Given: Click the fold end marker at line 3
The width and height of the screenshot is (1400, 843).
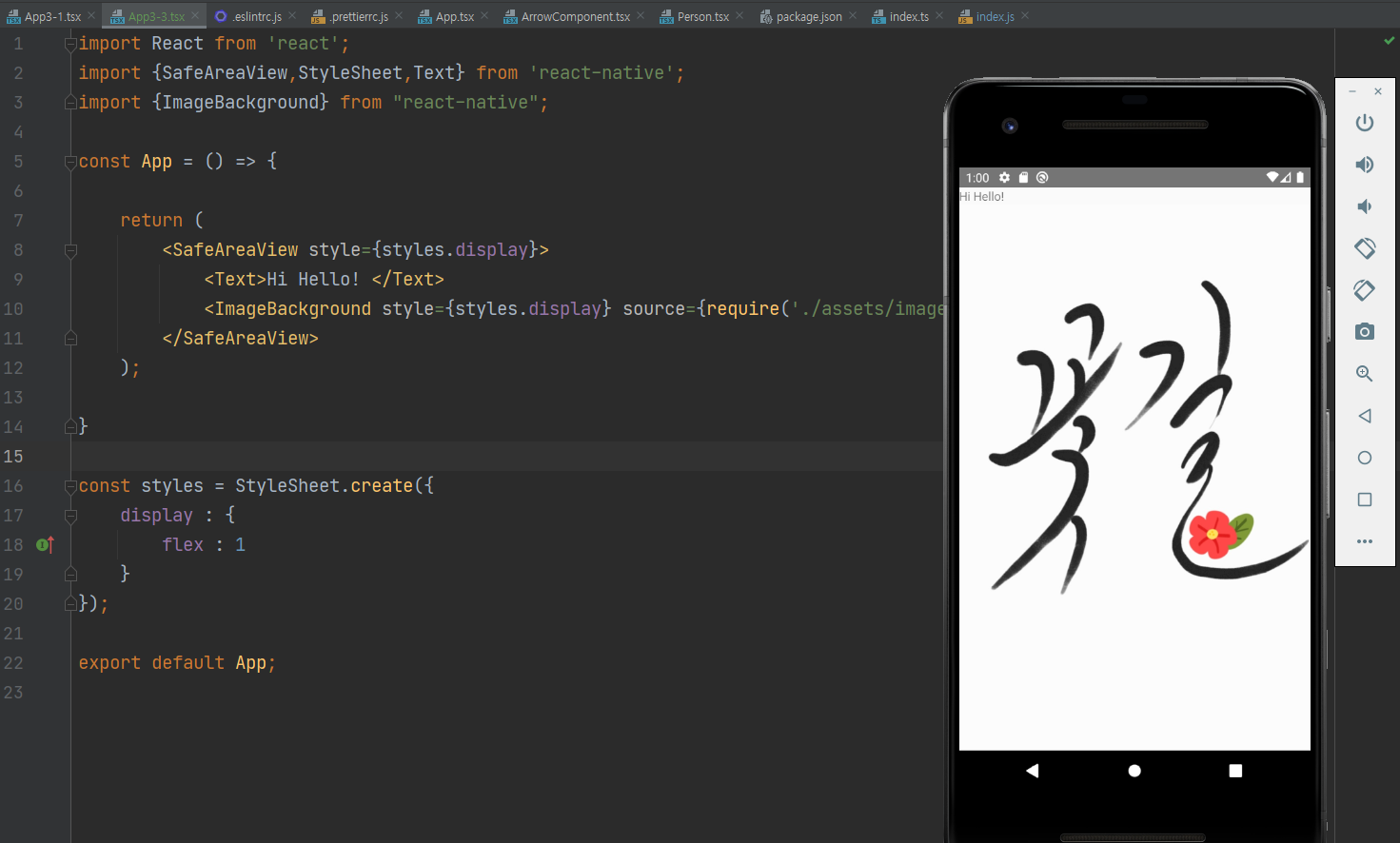Looking at the screenshot, I should coord(70,102).
